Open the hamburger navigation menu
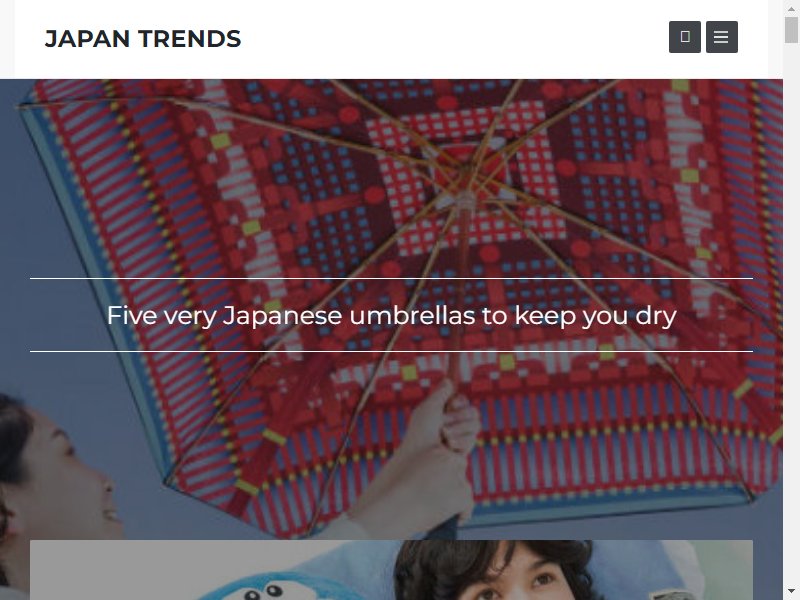This screenshot has height=600, width=800. [721, 37]
